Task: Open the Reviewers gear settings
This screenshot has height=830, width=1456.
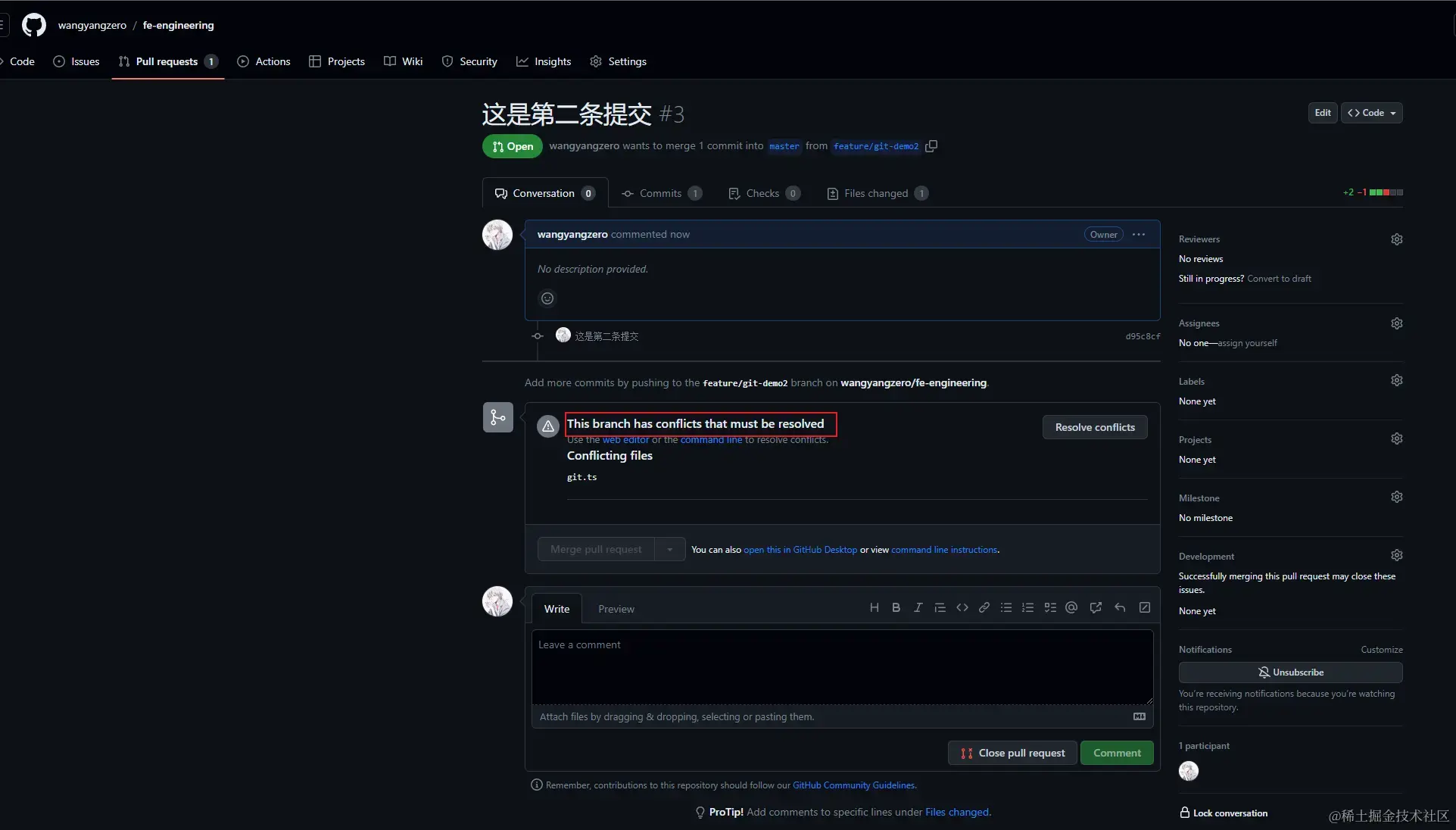Action: click(x=1396, y=239)
